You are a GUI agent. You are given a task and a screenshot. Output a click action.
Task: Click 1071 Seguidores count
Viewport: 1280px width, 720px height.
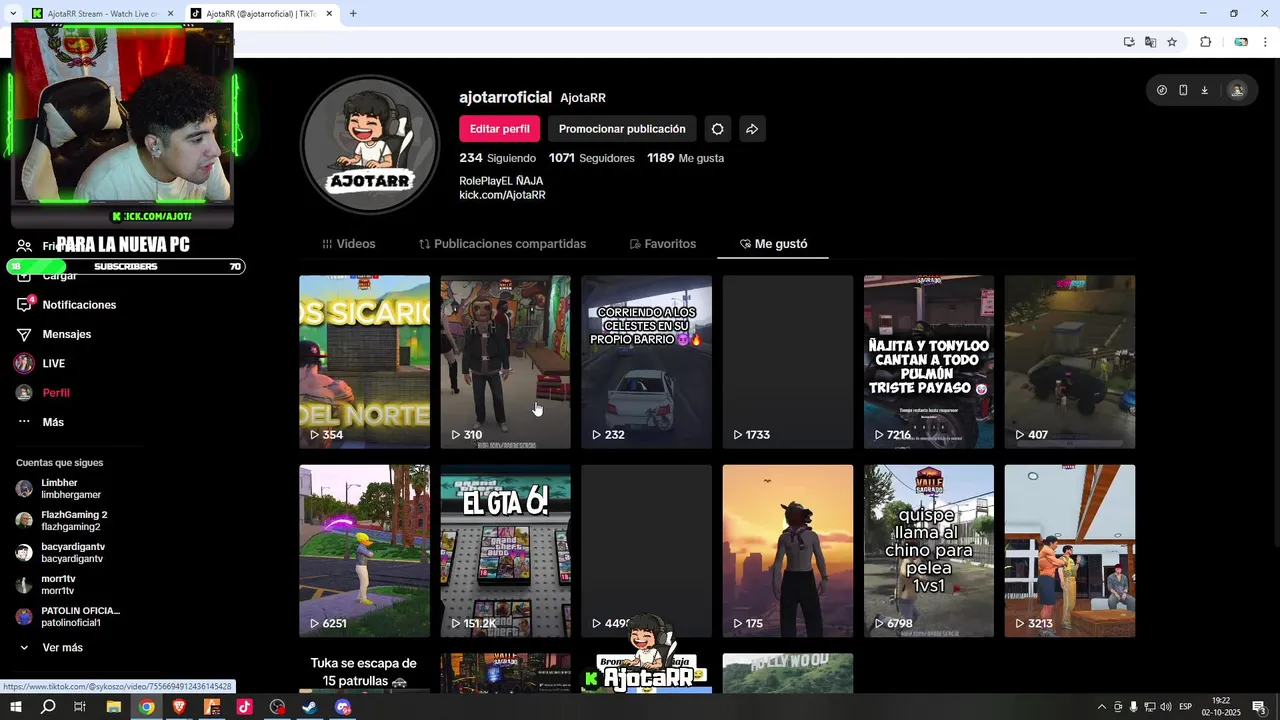pyautogui.click(x=591, y=158)
